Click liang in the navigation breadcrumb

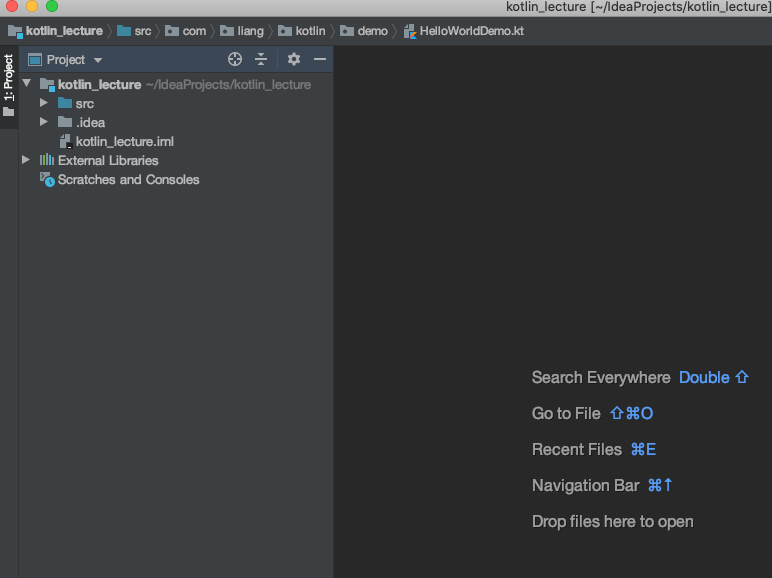[250, 31]
